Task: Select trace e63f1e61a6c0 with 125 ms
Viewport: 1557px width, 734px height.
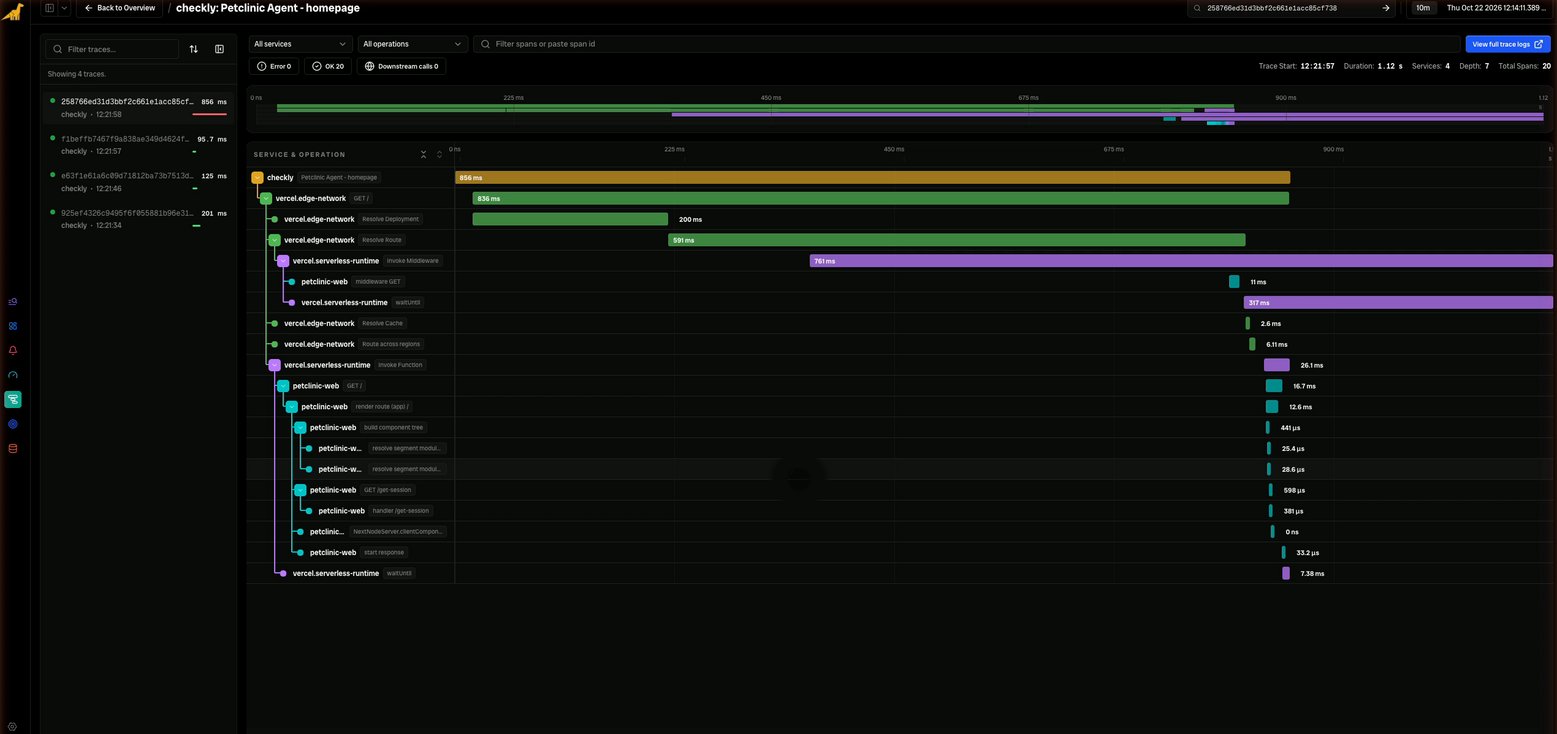Action: (139, 182)
